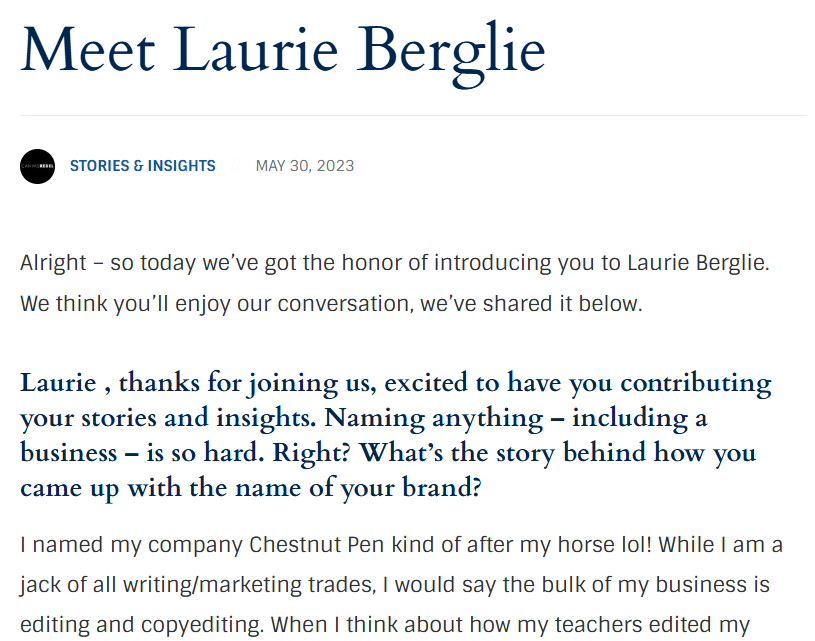Click the name "Laurie Berglie" in intro paragraph
Viewport: 815px width, 641px height.
[697, 263]
